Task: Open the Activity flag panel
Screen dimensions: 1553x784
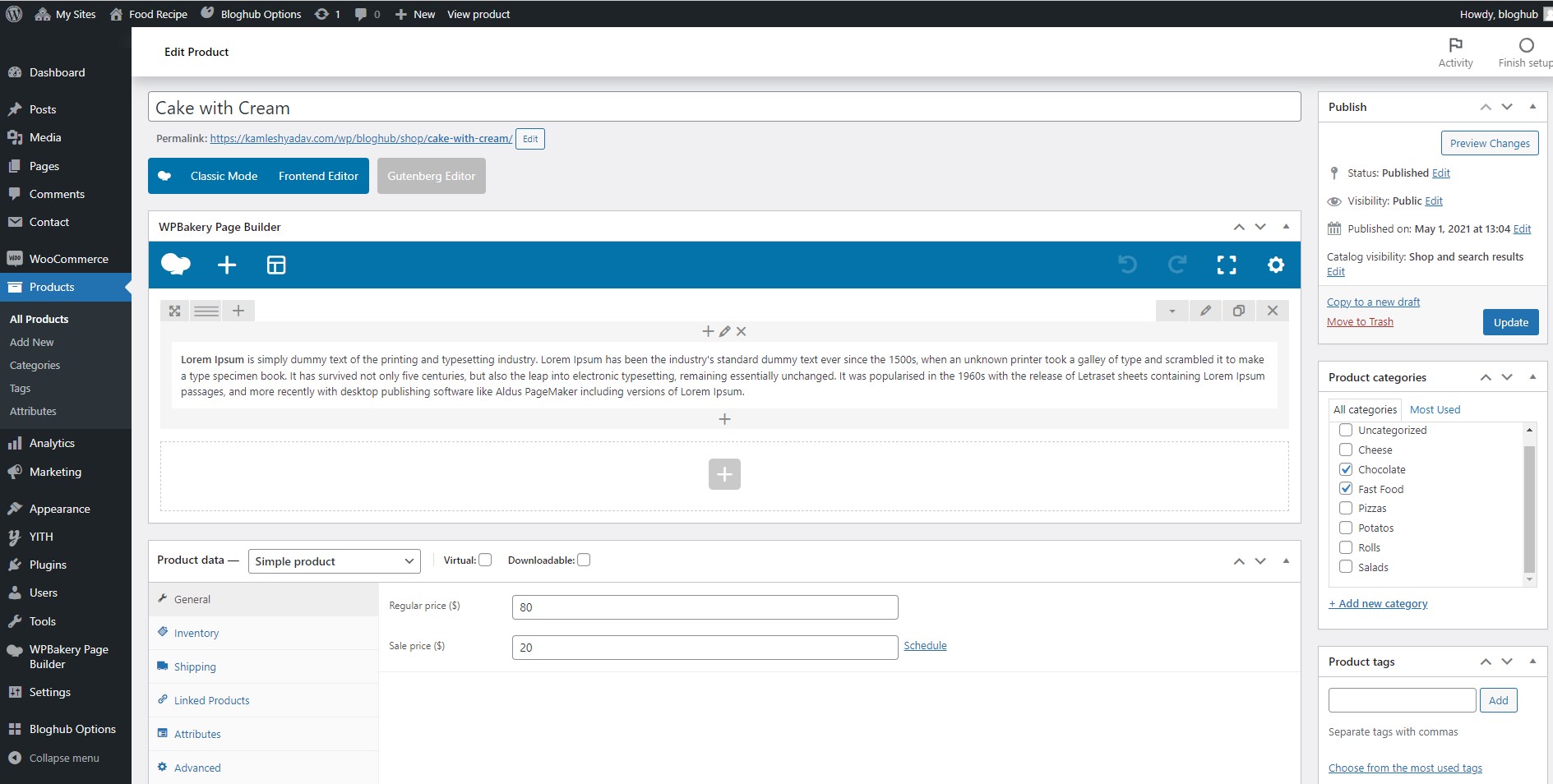Action: (x=1455, y=53)
